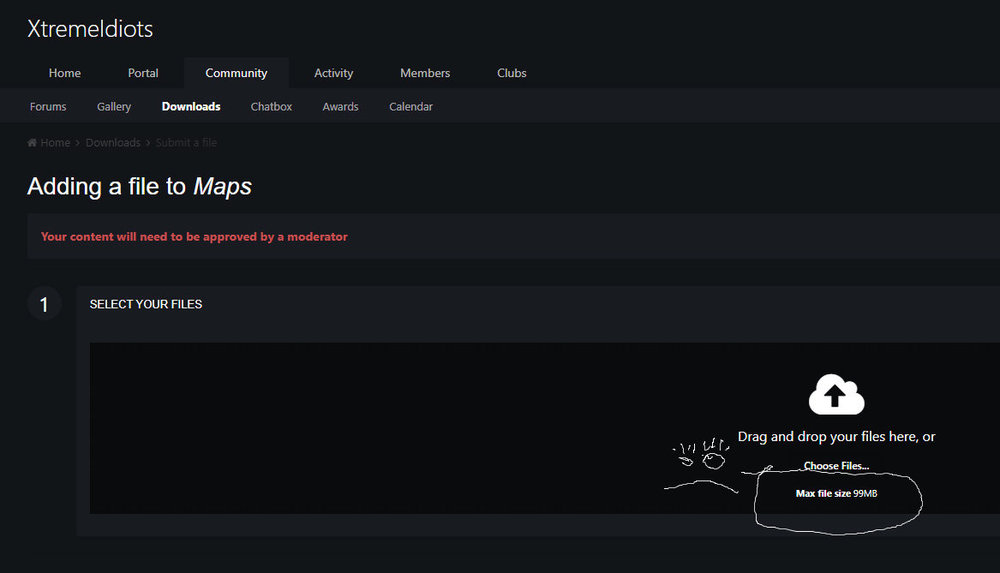Click the step 1 circle badge
Image resolution: width=1000 pixels, height=573 pixels.
44,304
